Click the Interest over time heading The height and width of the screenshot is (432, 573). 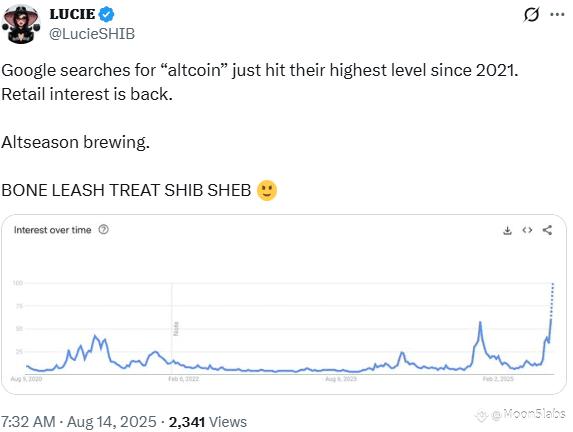click(x=53, y=230)
